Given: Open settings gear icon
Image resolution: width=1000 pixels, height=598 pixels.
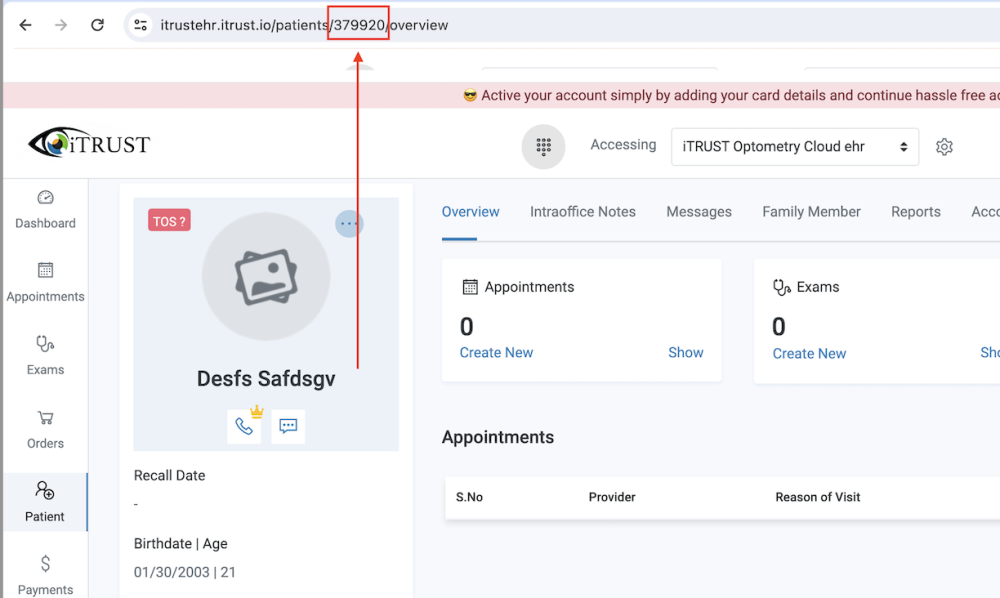Looking at the screenshot, I should (944, 147).
